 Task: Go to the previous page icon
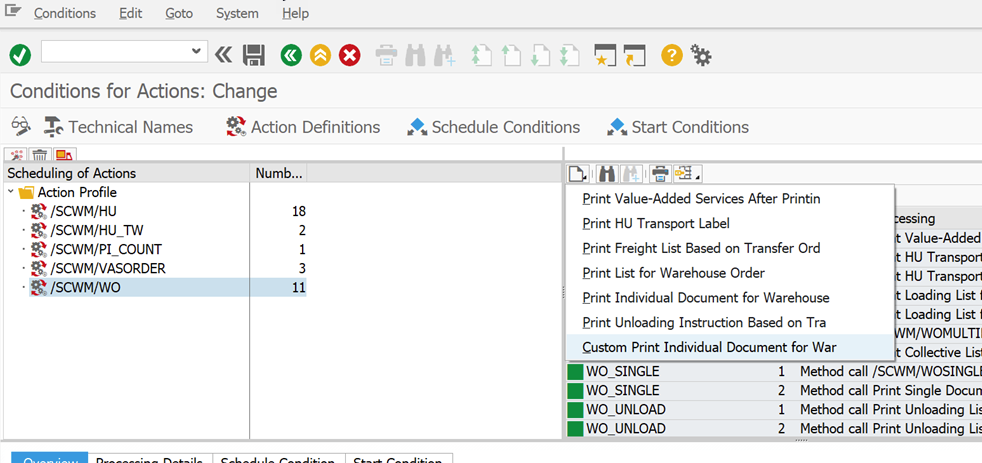click(x=512, y=55)
